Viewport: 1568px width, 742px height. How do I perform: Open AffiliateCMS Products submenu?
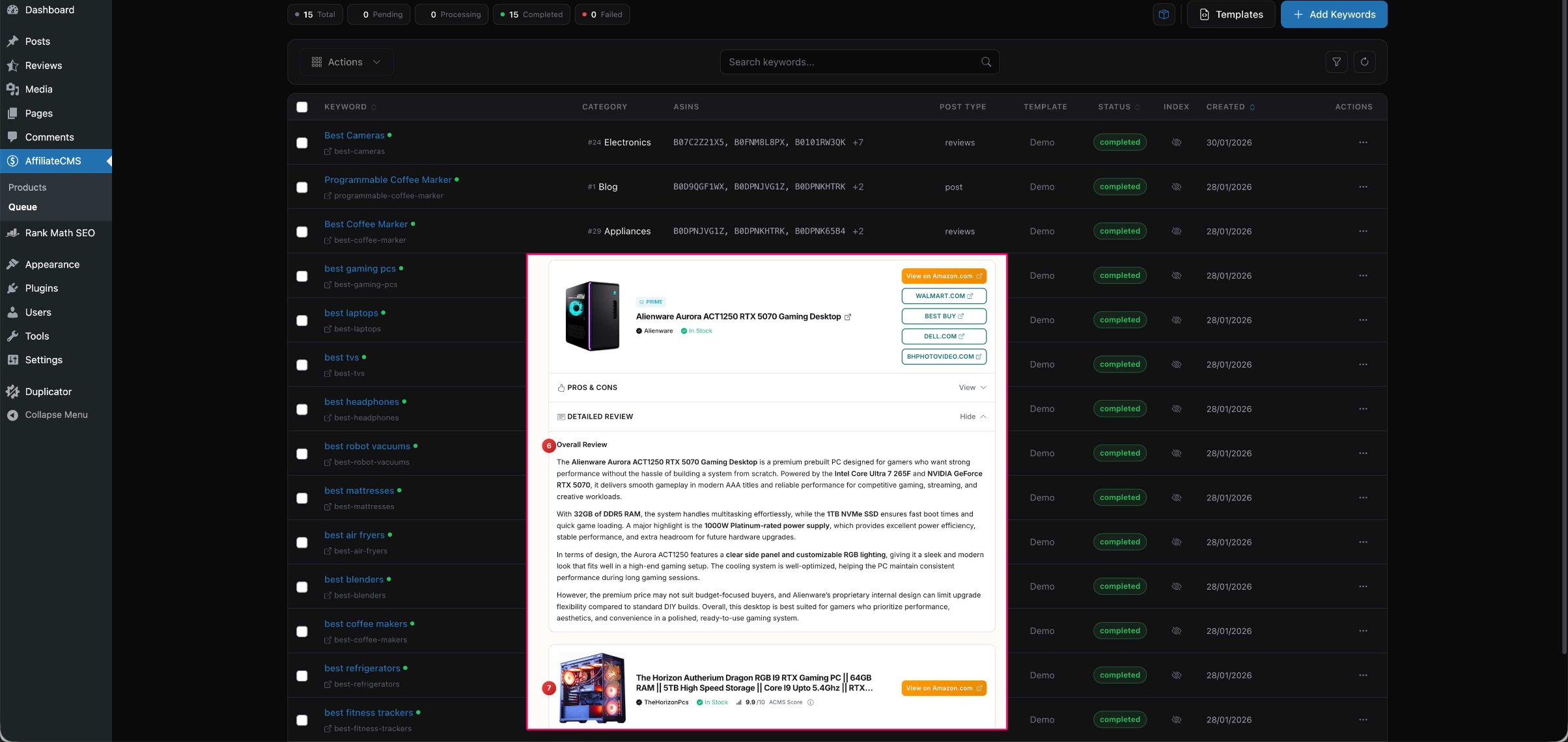[x=27, y=187]
